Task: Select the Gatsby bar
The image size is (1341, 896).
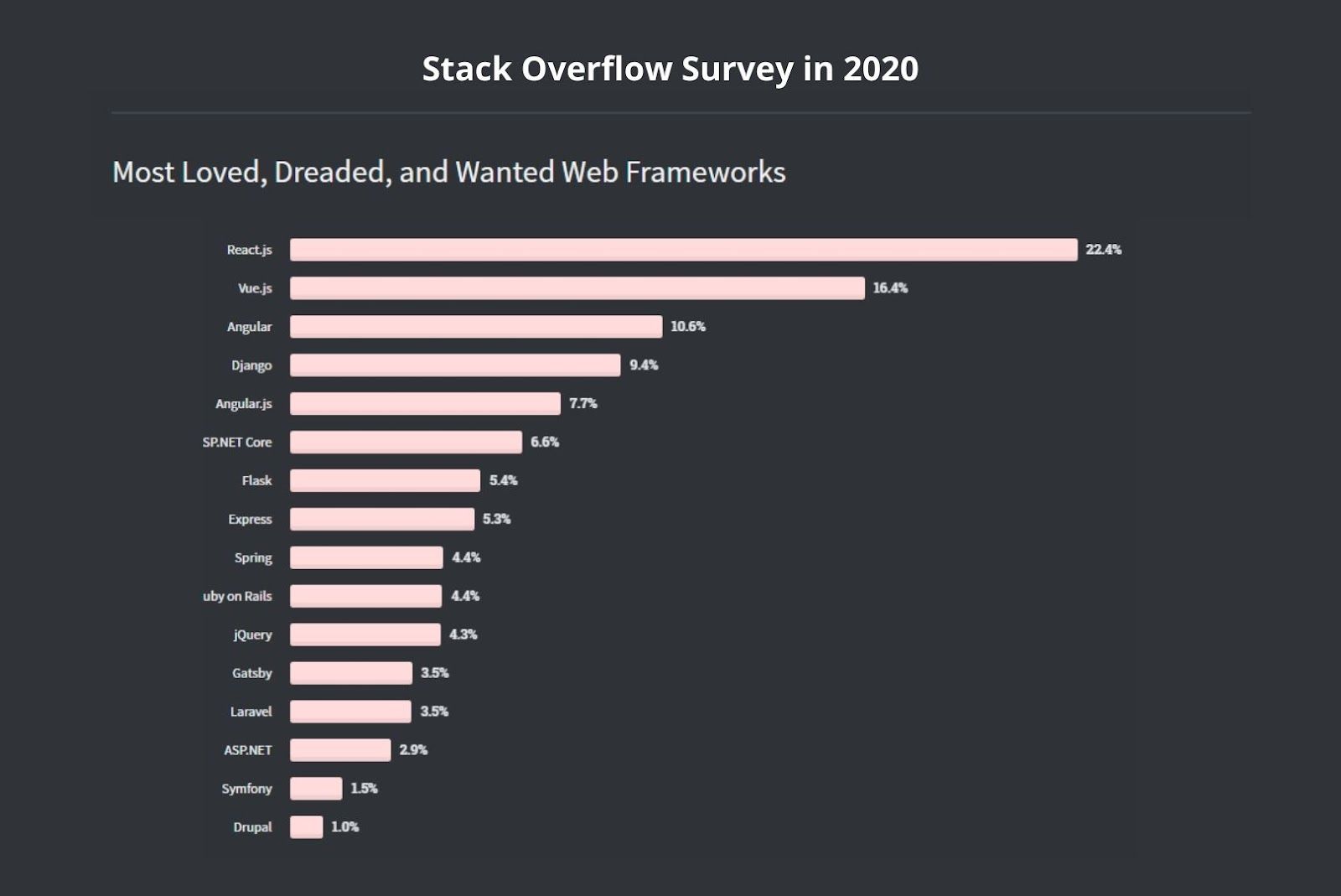Action: click(351, 674)
